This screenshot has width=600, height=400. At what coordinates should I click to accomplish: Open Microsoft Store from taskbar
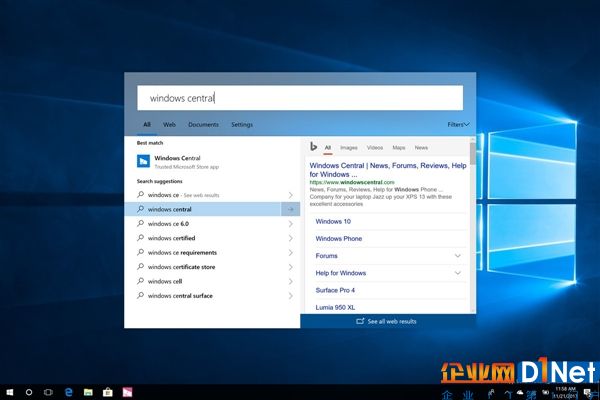tap(108, 392)
